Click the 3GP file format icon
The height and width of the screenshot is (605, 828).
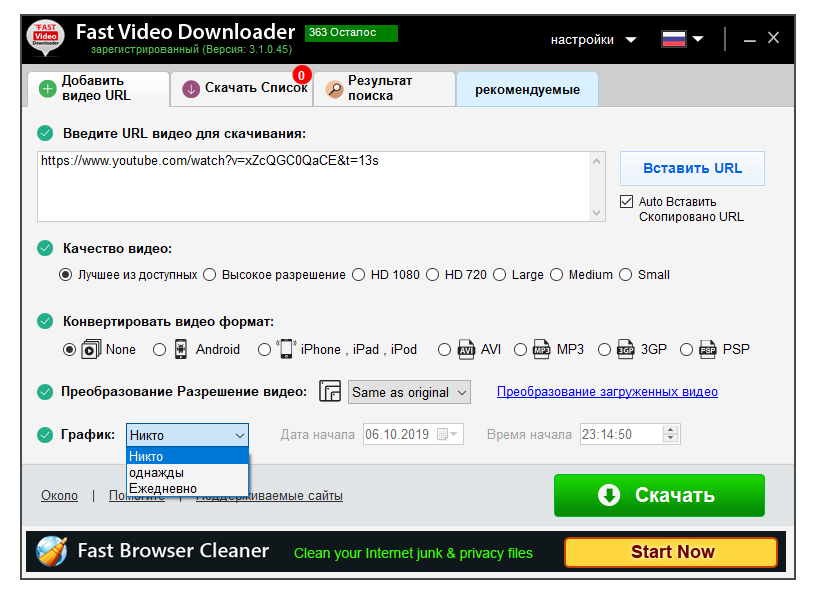(x=626, y=349)
